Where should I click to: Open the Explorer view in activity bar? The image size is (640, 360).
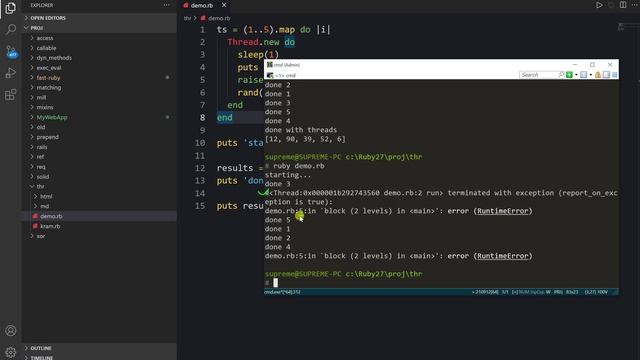11,8
